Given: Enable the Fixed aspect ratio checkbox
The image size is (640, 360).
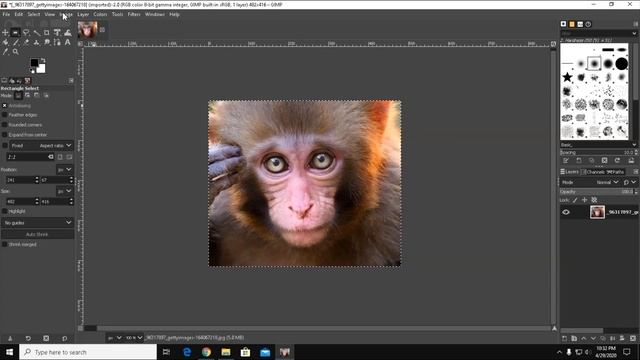Looking at the screenshot, I should click(x=5, y=145).
